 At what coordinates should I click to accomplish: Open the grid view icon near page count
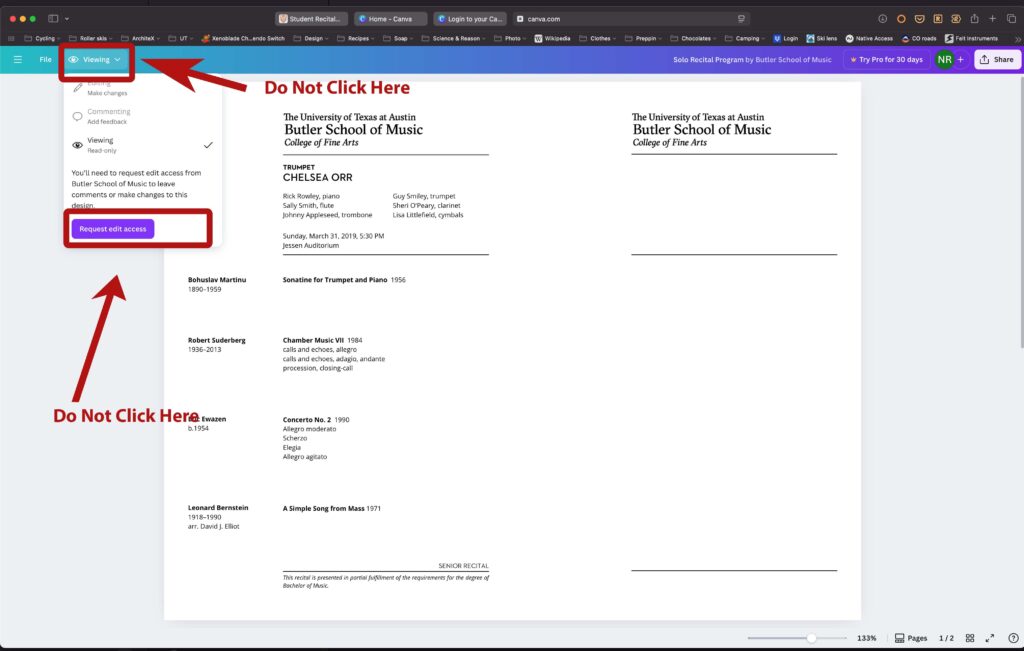coord(969,637)
